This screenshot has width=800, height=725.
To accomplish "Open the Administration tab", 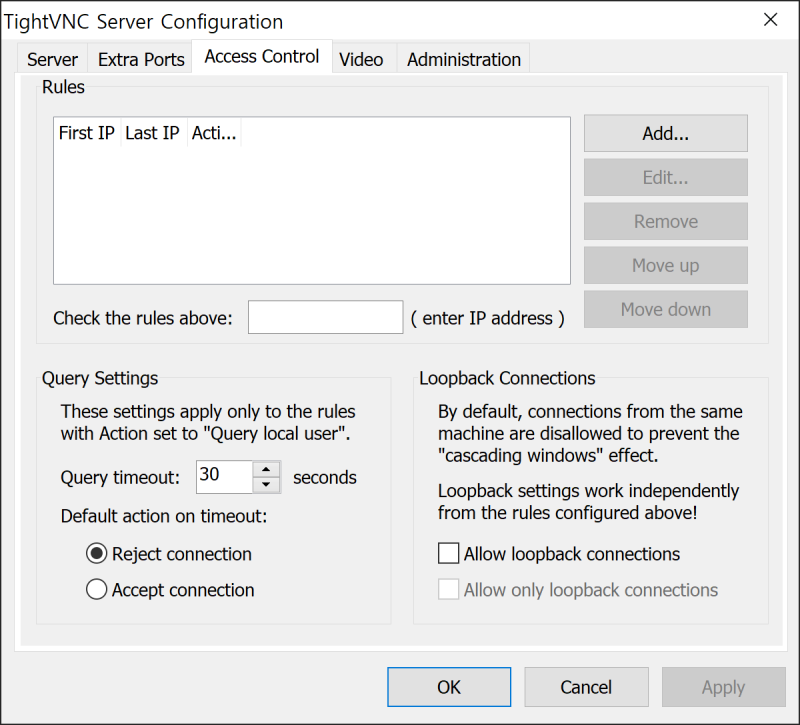I will coord(463,60).
